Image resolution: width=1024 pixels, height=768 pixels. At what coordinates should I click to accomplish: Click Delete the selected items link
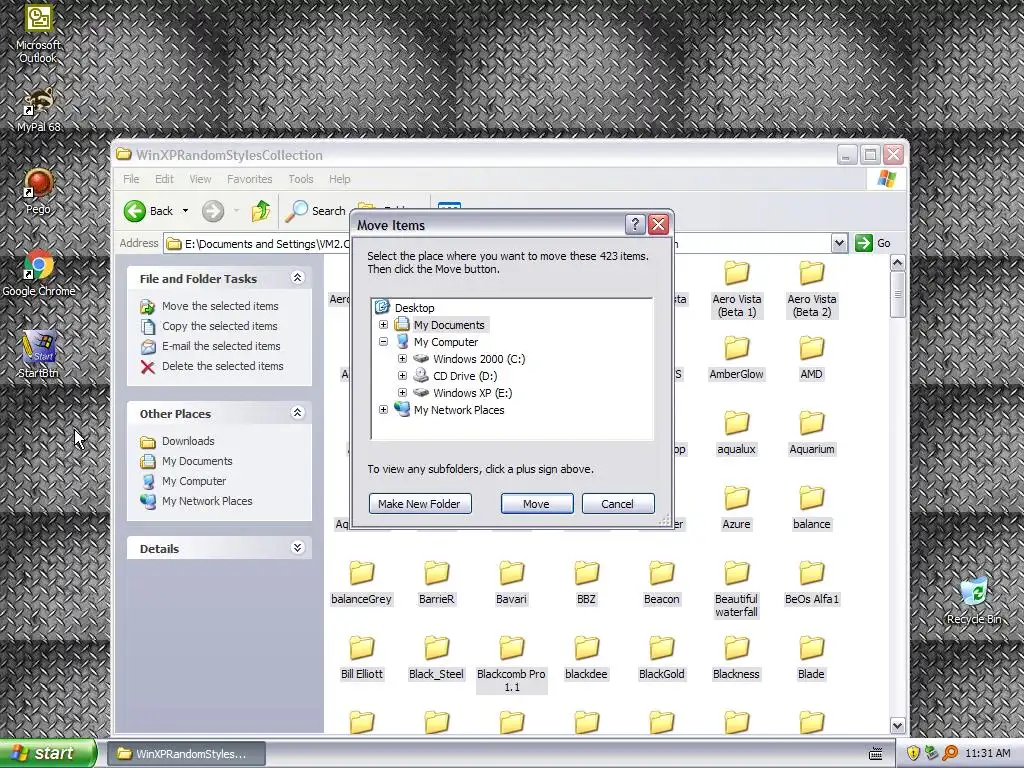[223, 366]
